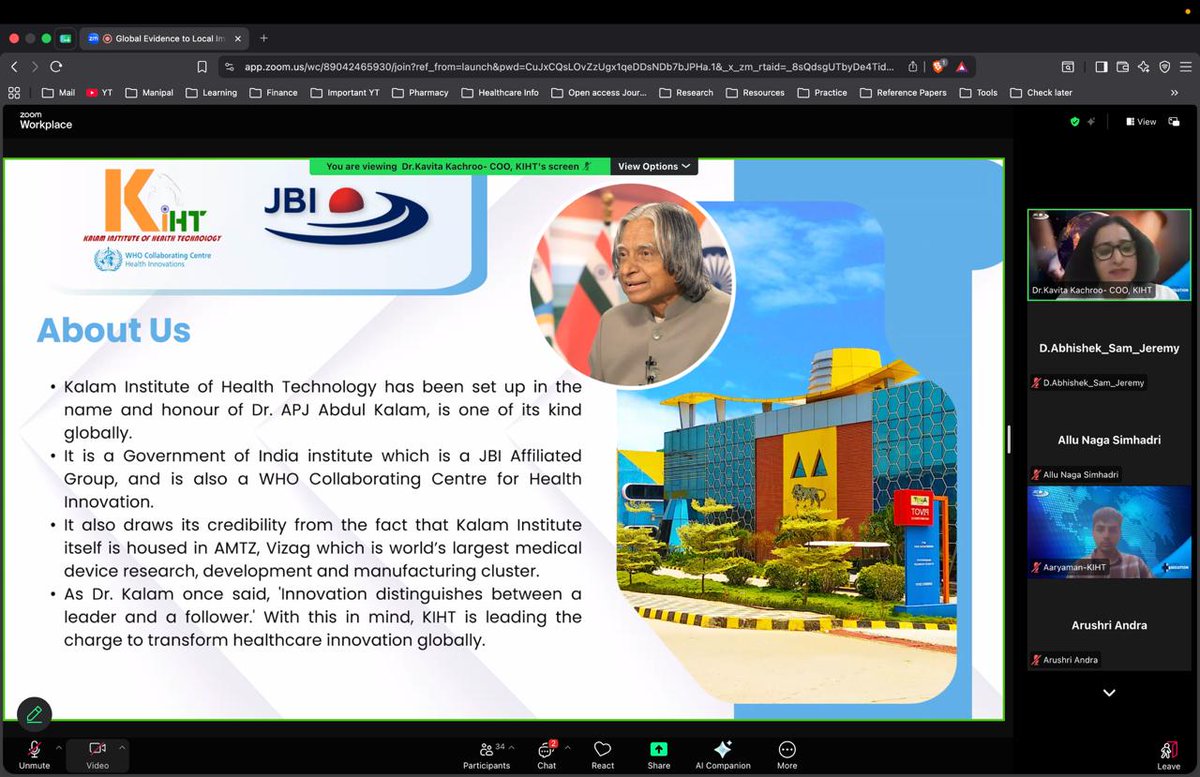Show more participants with down chevron
1200x777 pixels.
[x=1109, y=692]
